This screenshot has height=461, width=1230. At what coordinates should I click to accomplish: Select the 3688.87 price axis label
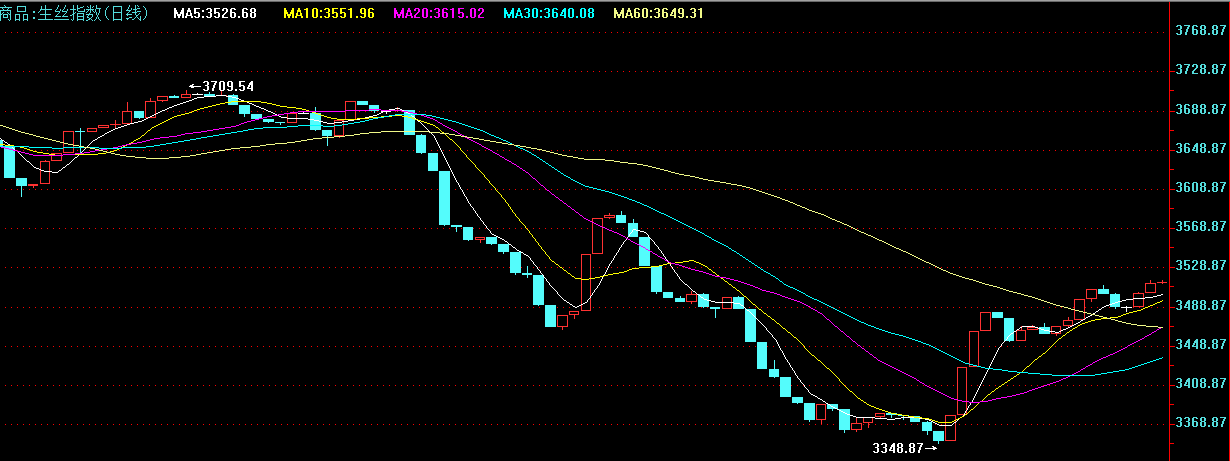[1200, 109]
